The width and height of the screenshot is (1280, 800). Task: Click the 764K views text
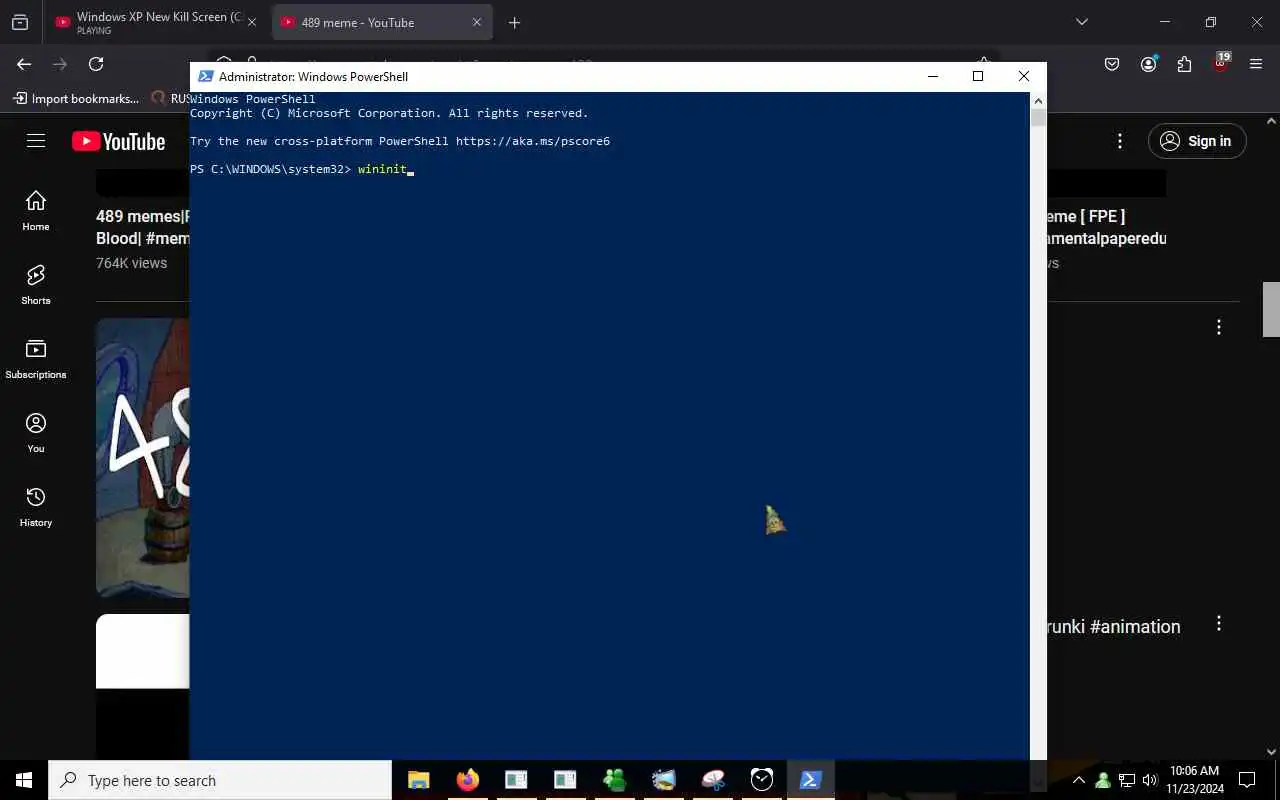click(x=131, y=263)
